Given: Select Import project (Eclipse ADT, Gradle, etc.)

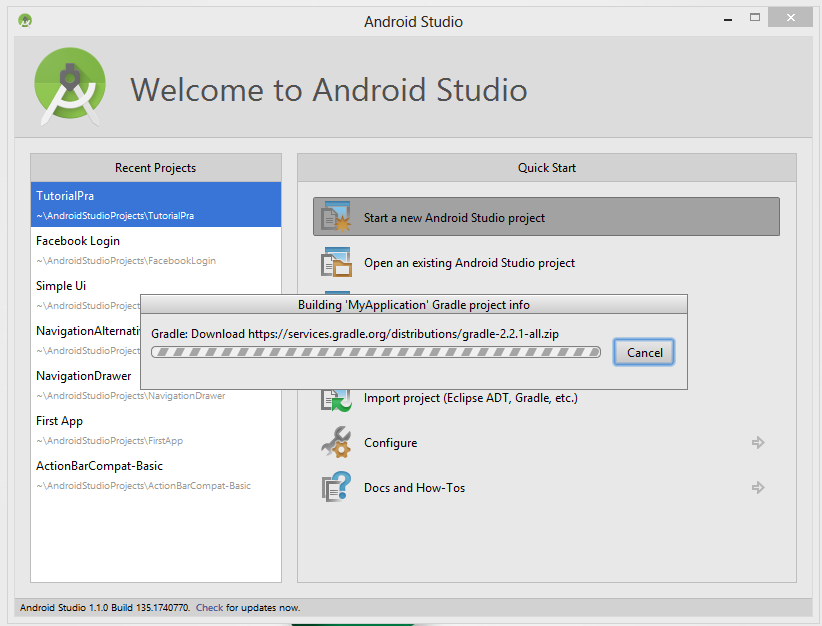Looking at the screenshot, I should tap(546, 398).
